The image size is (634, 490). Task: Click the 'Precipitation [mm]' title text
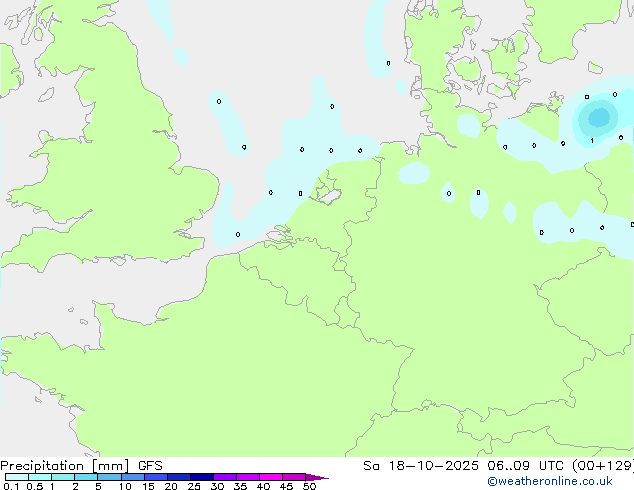tap(65, 466)
